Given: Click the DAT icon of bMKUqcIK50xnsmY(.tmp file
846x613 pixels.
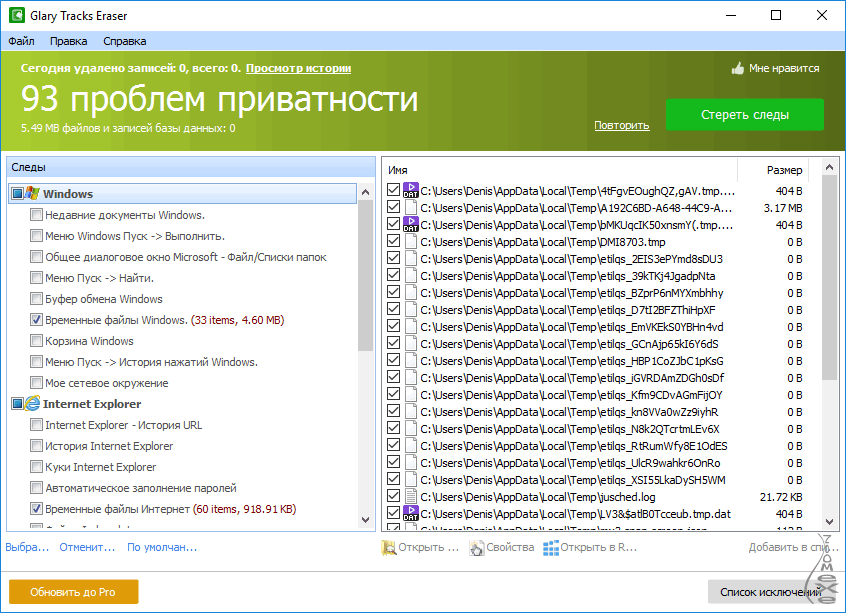Looking at the screenshot, I should click(x=411, y=224).
